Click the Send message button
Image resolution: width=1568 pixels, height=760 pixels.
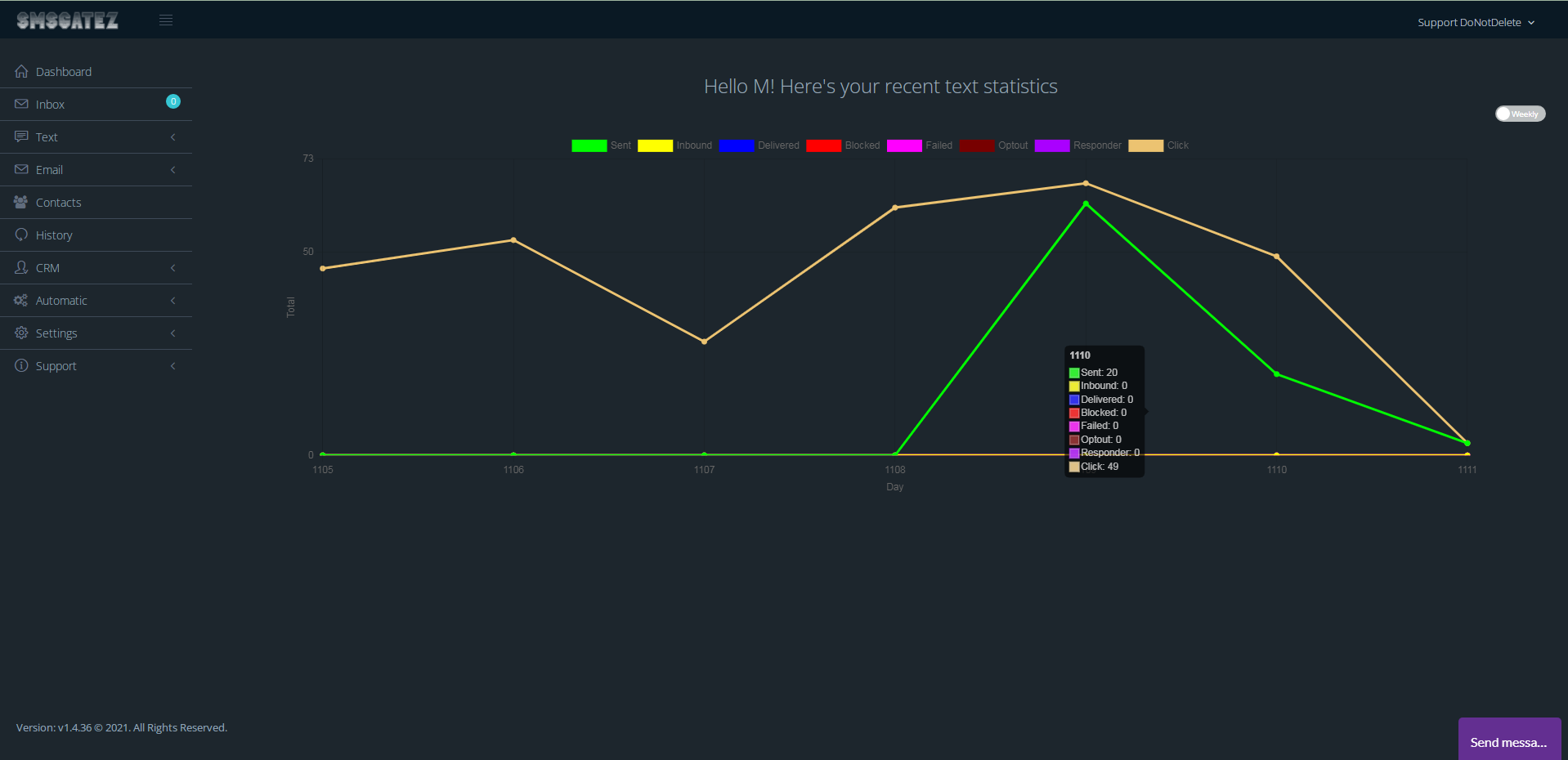(x=1509, y=740)
